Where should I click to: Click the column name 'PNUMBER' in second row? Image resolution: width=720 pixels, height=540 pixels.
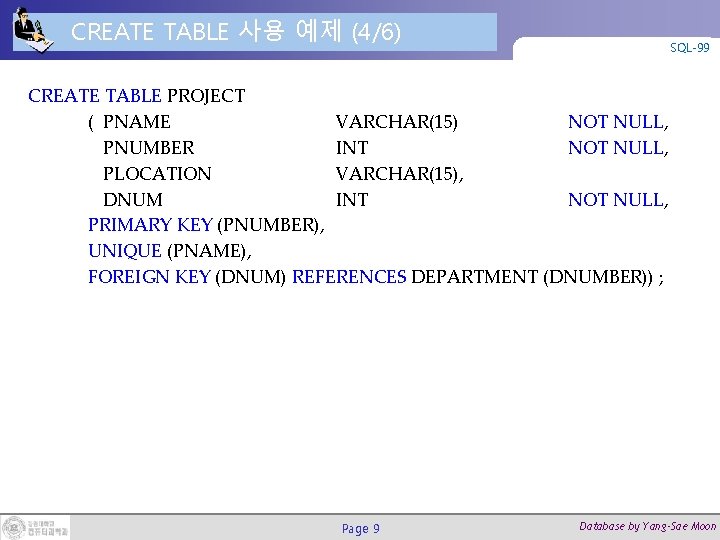click(149, 148)
